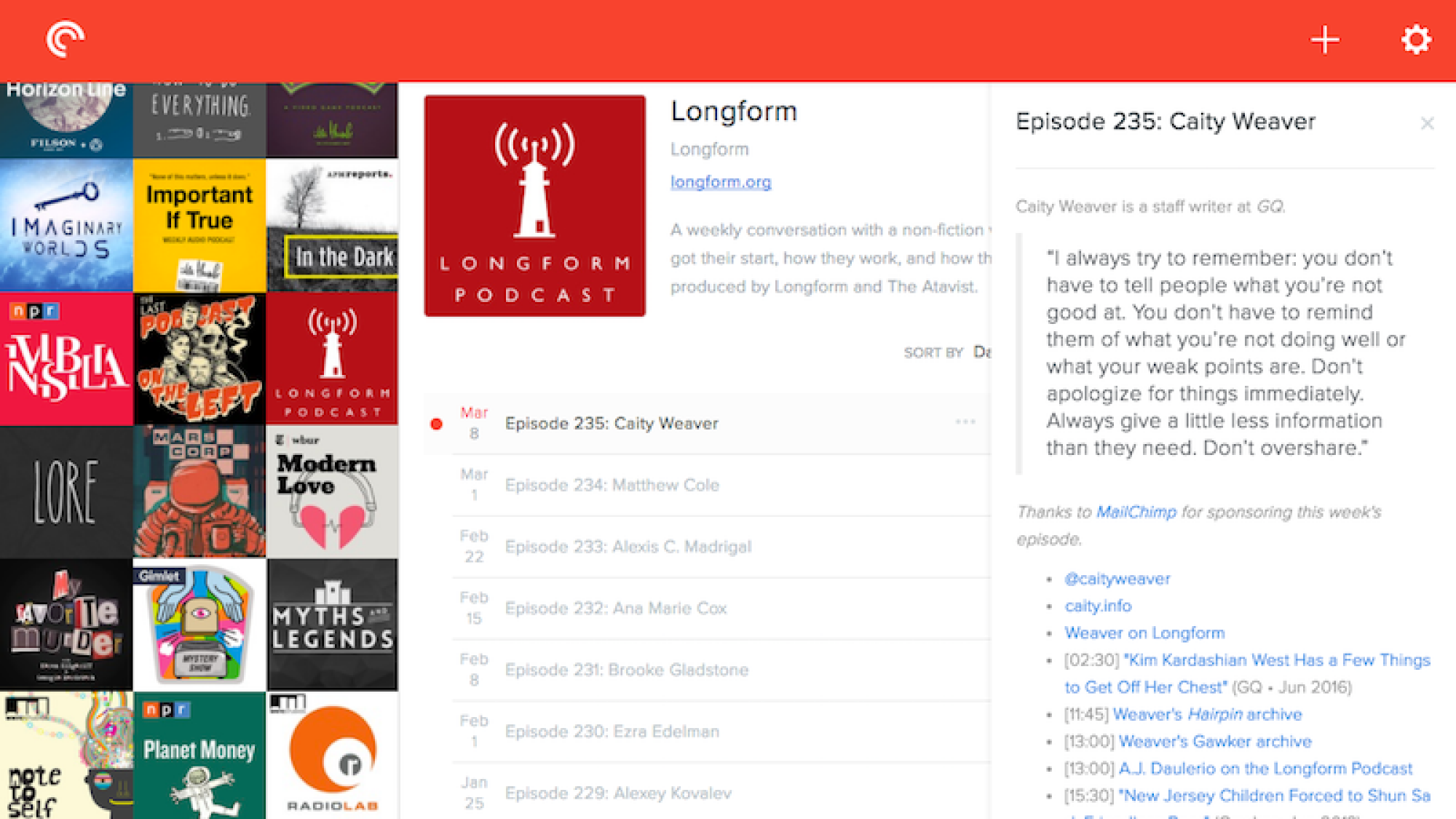Add a podcast with the plus icon
This screenshot has width=1456, height=819.
coord(1325,40)
